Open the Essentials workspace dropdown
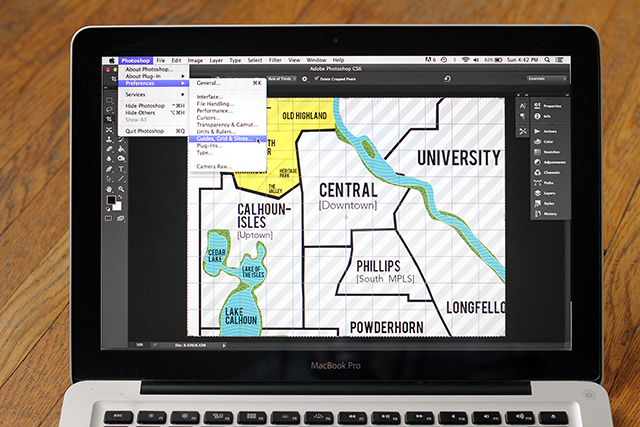640x427 pixels. [x=547, y=78]
